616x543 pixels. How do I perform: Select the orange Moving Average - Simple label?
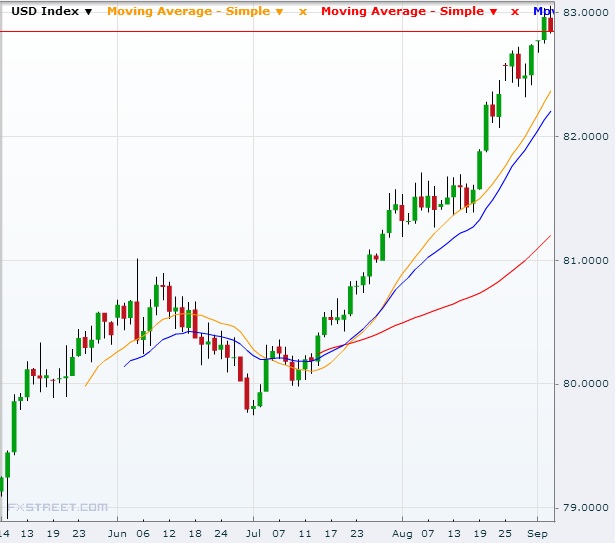(187, 12)
